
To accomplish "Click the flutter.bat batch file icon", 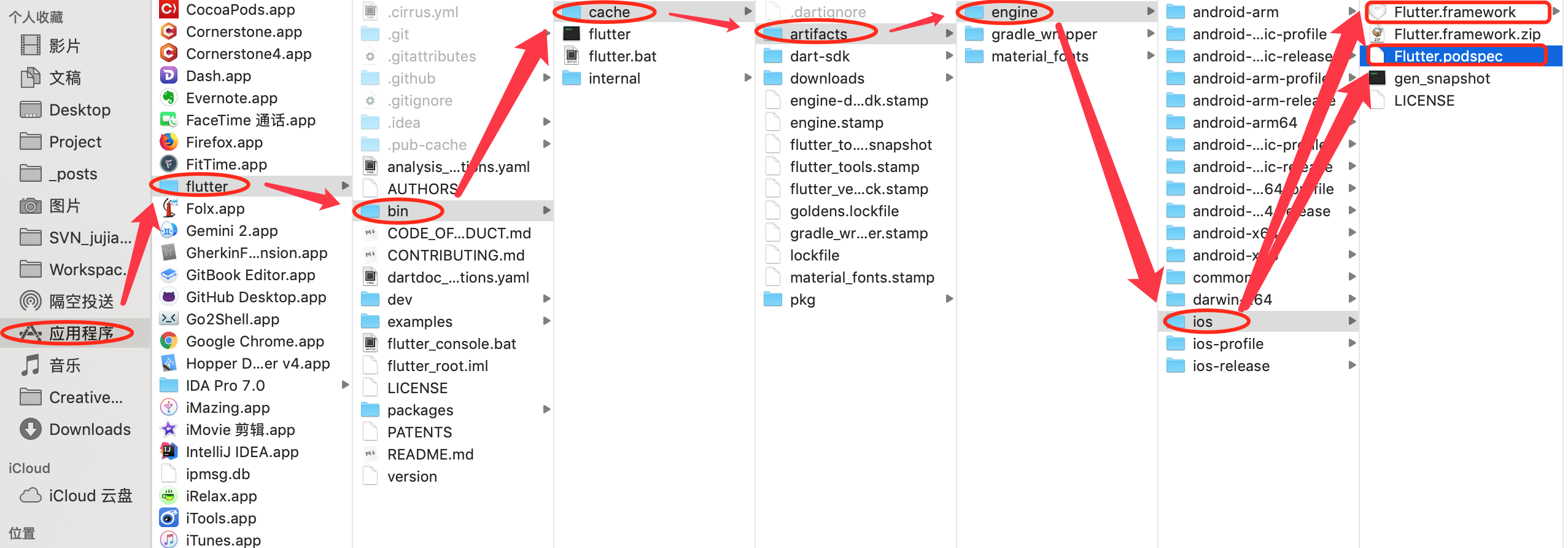I will [572, 56].
